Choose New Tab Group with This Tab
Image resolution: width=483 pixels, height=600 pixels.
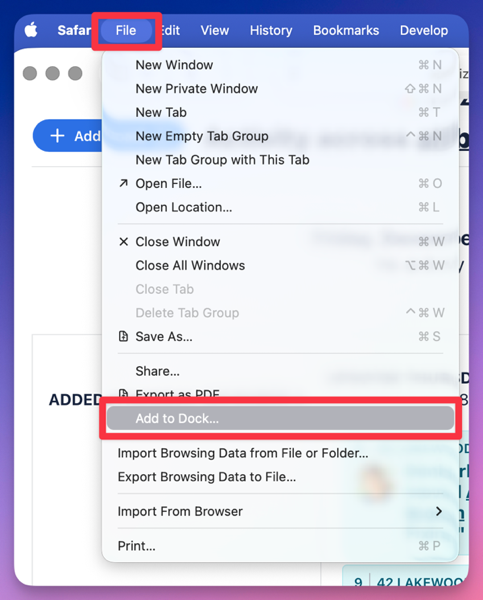[x=280, y=160]
